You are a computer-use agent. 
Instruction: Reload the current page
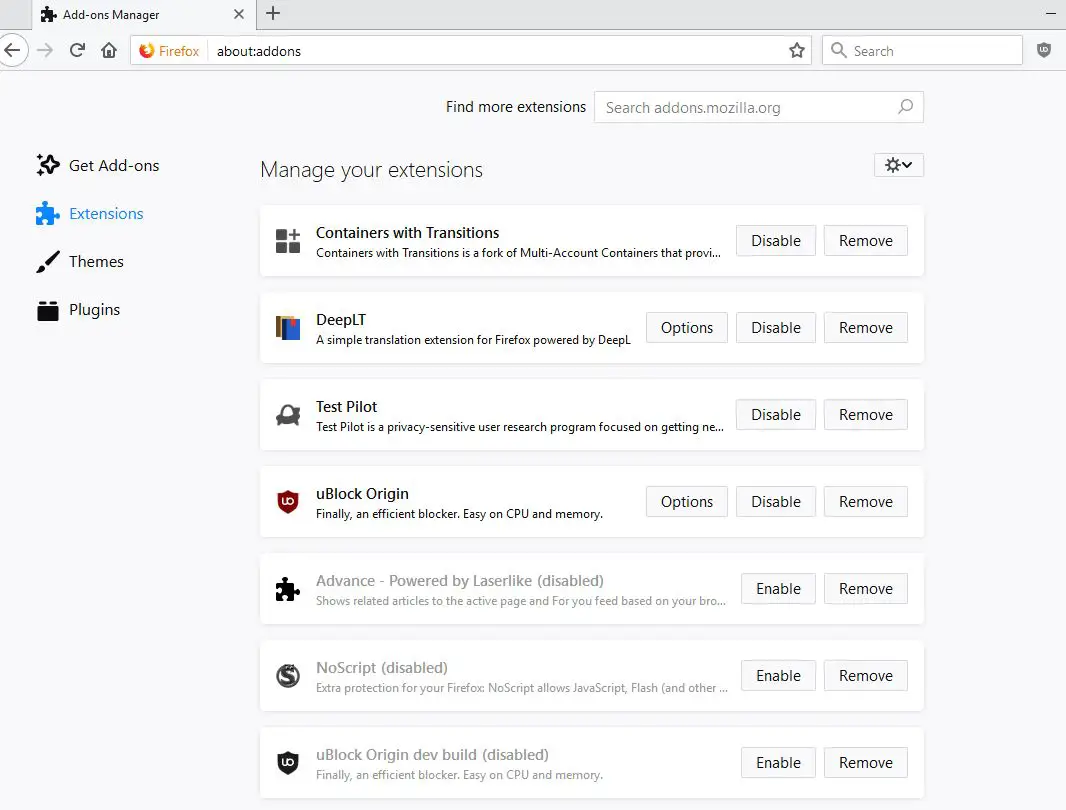(x=77, y=51)
